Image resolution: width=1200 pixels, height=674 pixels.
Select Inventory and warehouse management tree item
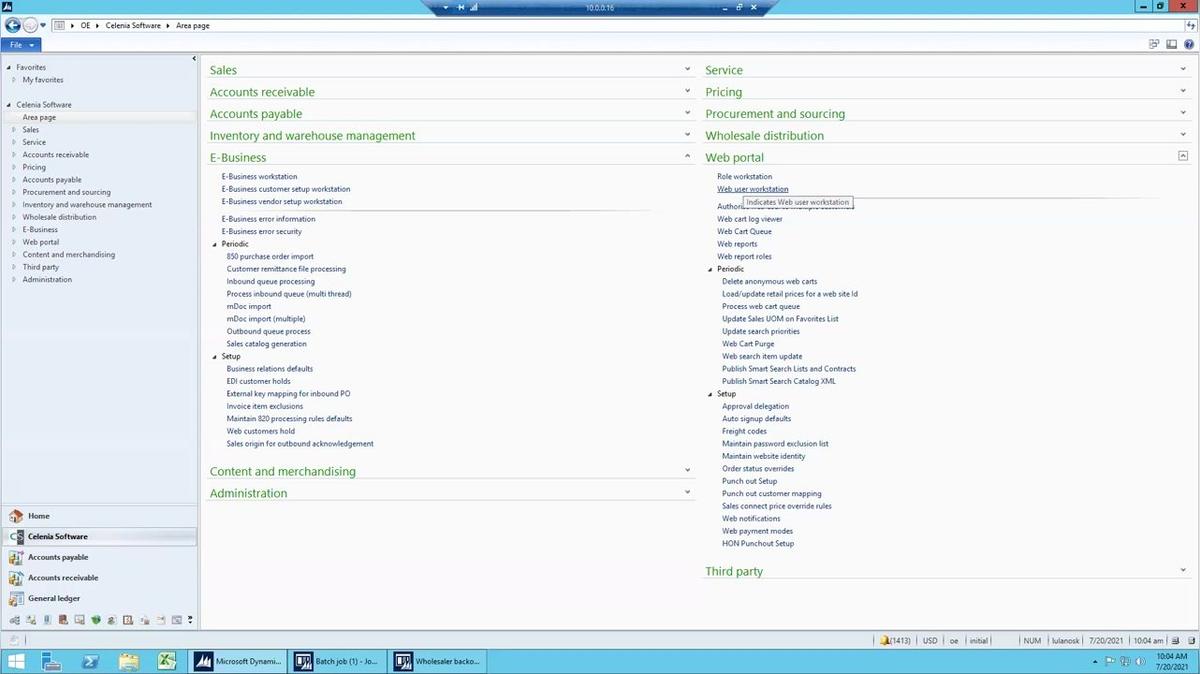tap(87, 205)
